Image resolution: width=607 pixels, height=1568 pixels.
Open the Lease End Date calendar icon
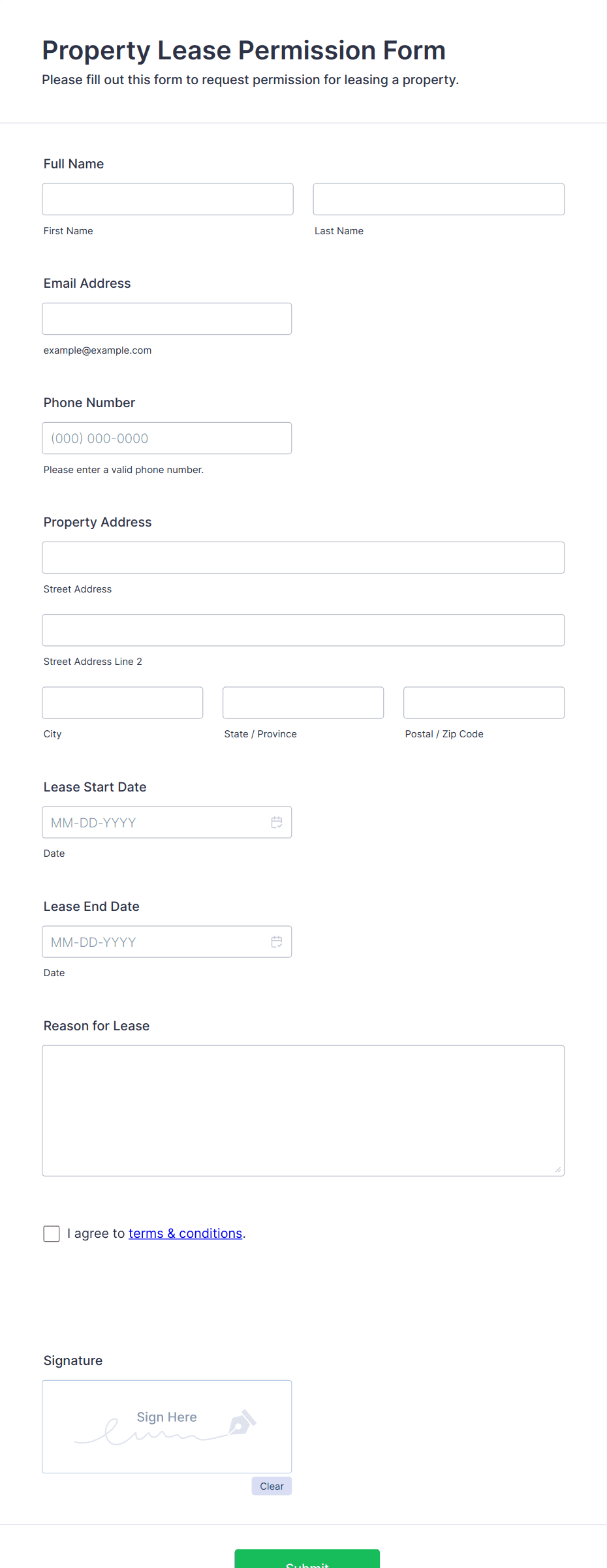tap(277, 942)
